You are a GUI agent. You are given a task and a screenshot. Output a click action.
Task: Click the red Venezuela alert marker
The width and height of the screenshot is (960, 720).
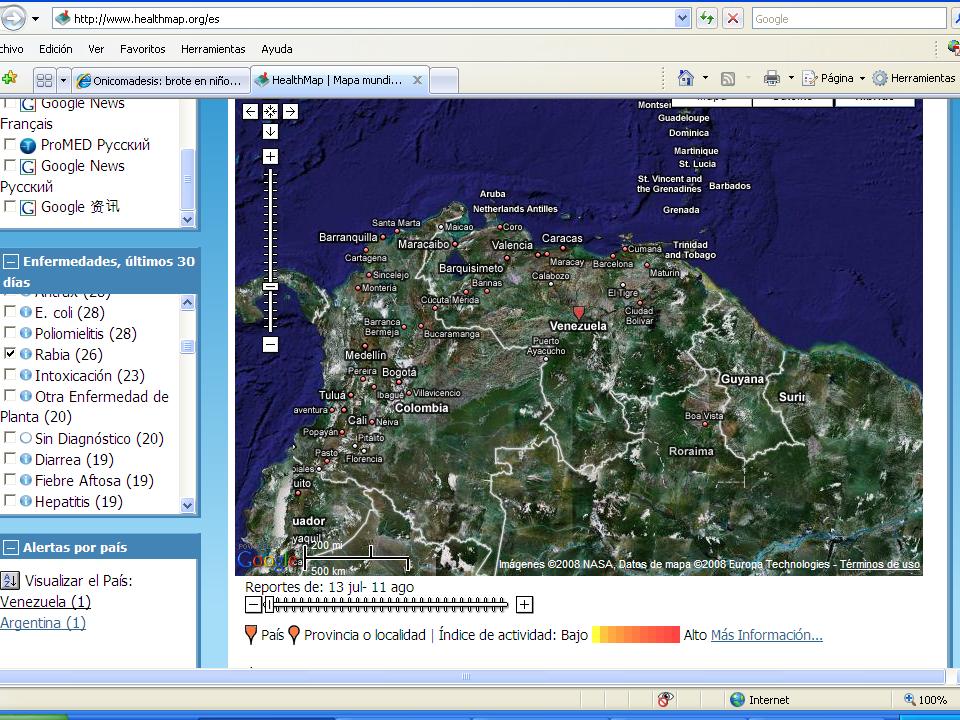[x=578, y=313]
